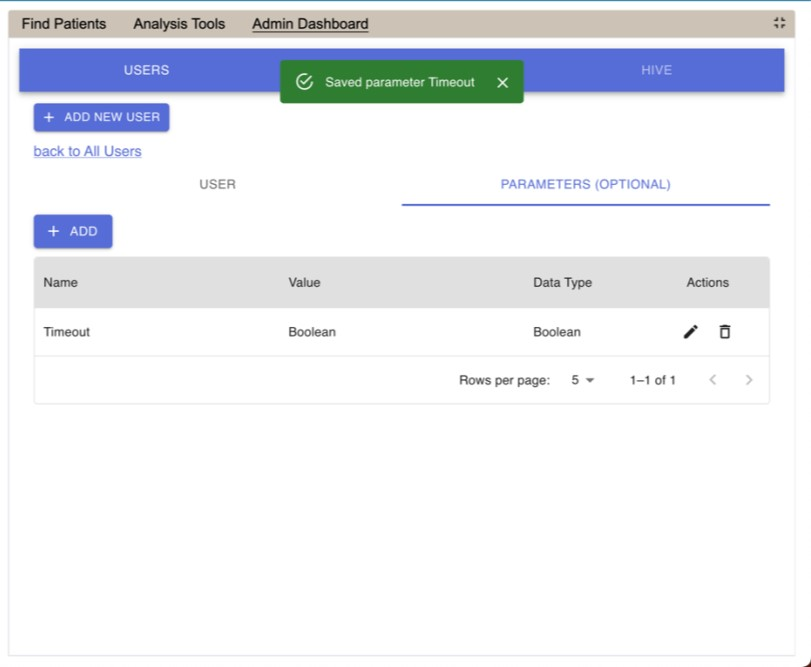Screen dimensions: 811x667
Task: Click the Data Type column header
Action: coord(562,283)
